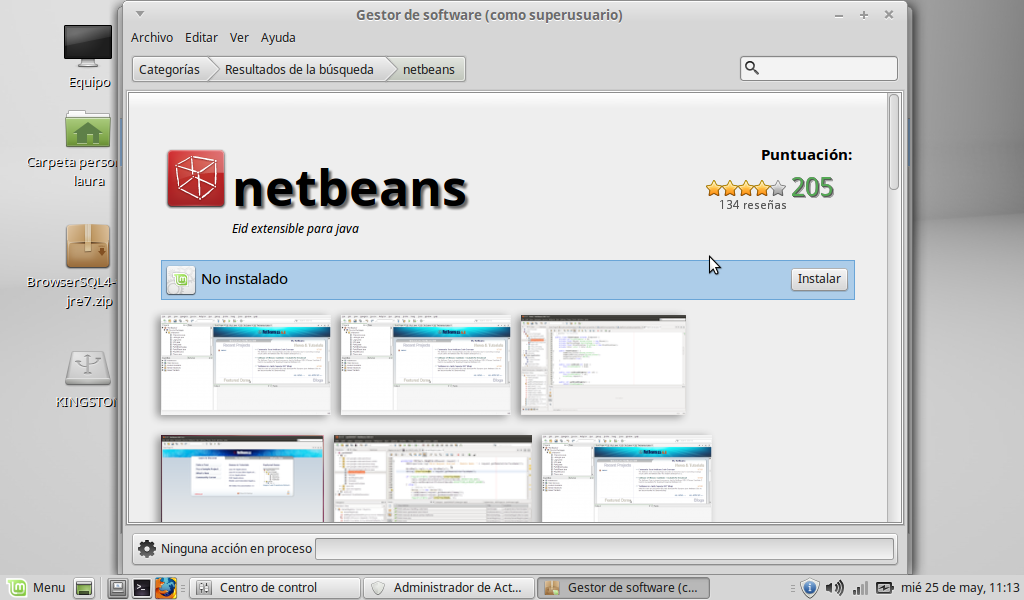Go back to Categorías breadcrumb
Screen dimensions: 1024x600
pyautogui.click(x=169, y=69)
